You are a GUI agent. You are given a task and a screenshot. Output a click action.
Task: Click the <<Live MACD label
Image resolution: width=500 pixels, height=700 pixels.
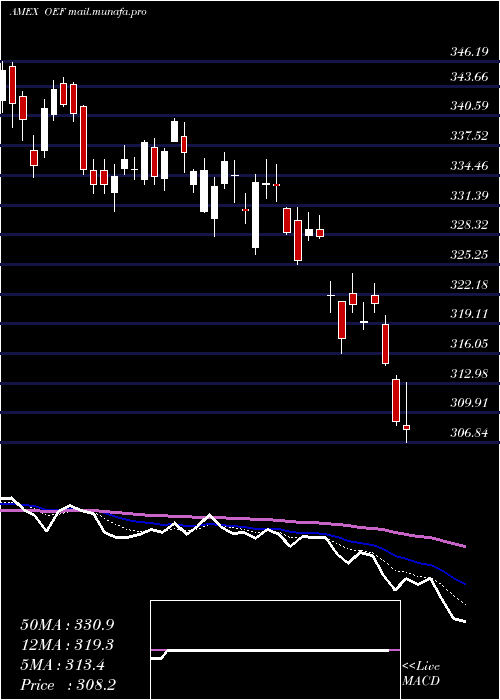(x=421, y=674)
